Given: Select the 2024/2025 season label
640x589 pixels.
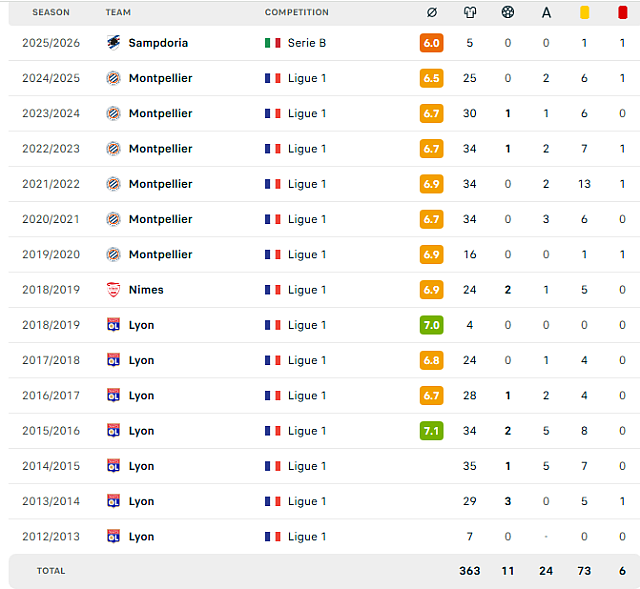Looking at the screenshot, I should (51, 78).
